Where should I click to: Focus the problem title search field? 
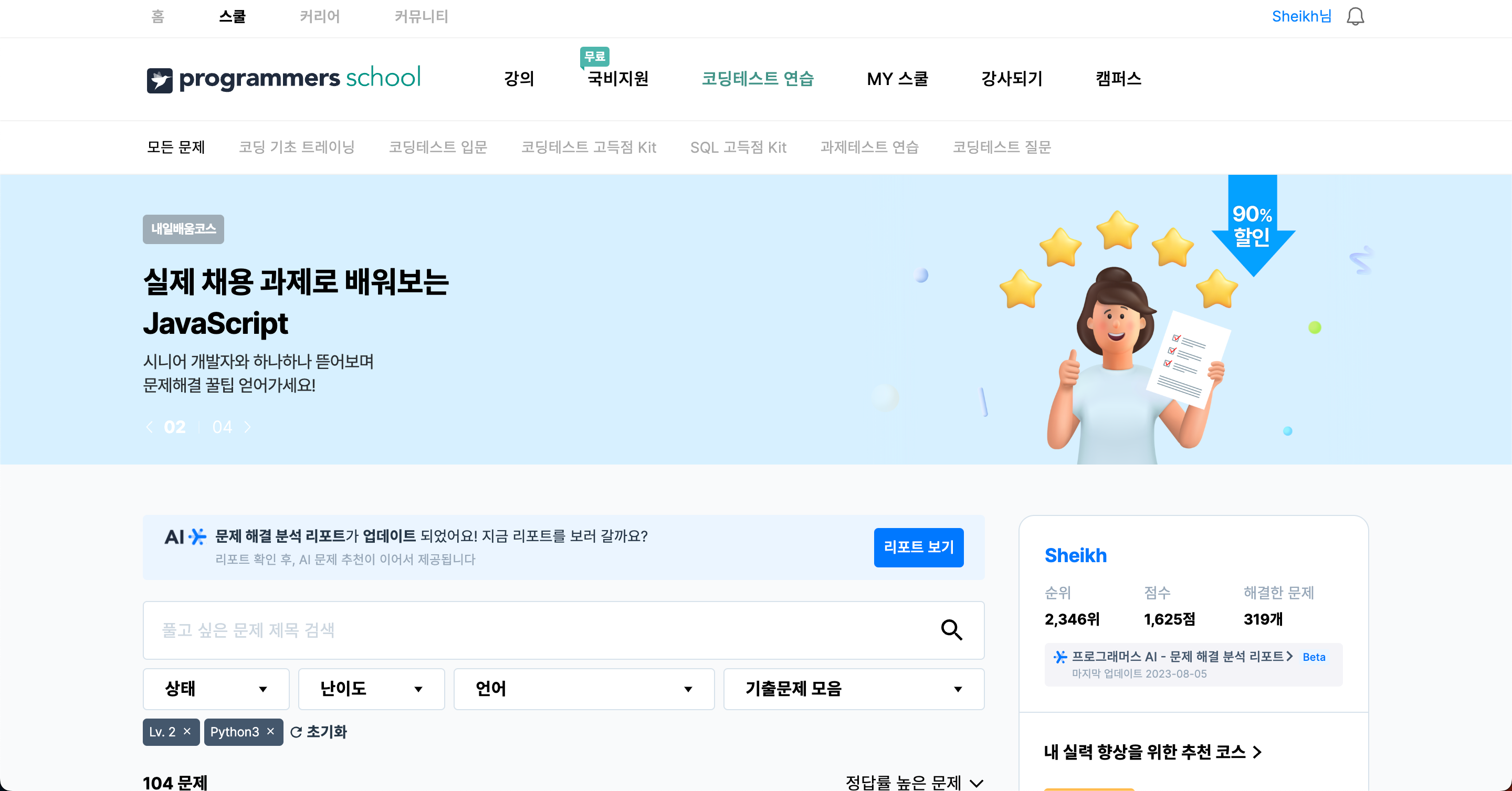coord(540,630)
